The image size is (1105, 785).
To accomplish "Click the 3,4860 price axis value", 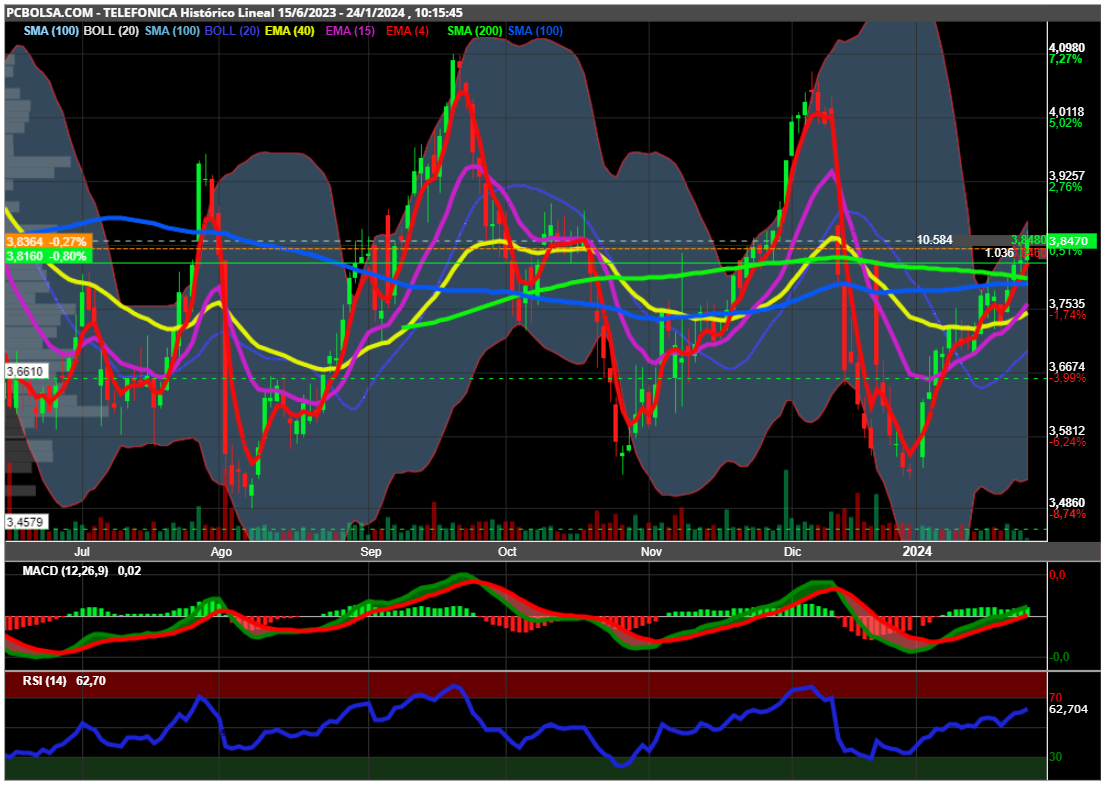I will (x=1067, y=503).
